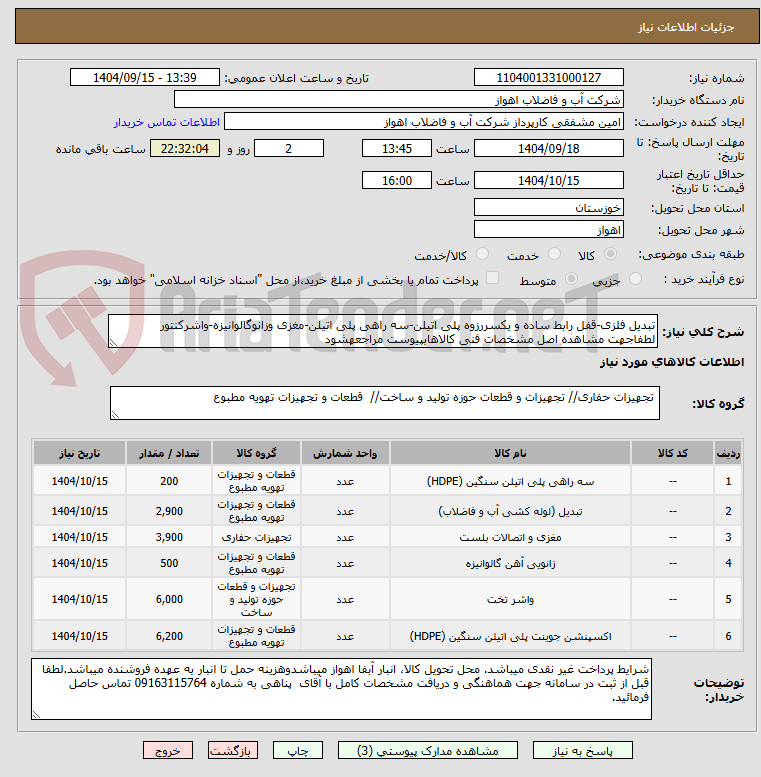Click the توضیحات خریدار notes textarea
761x777 pixels.
[341, 689]
